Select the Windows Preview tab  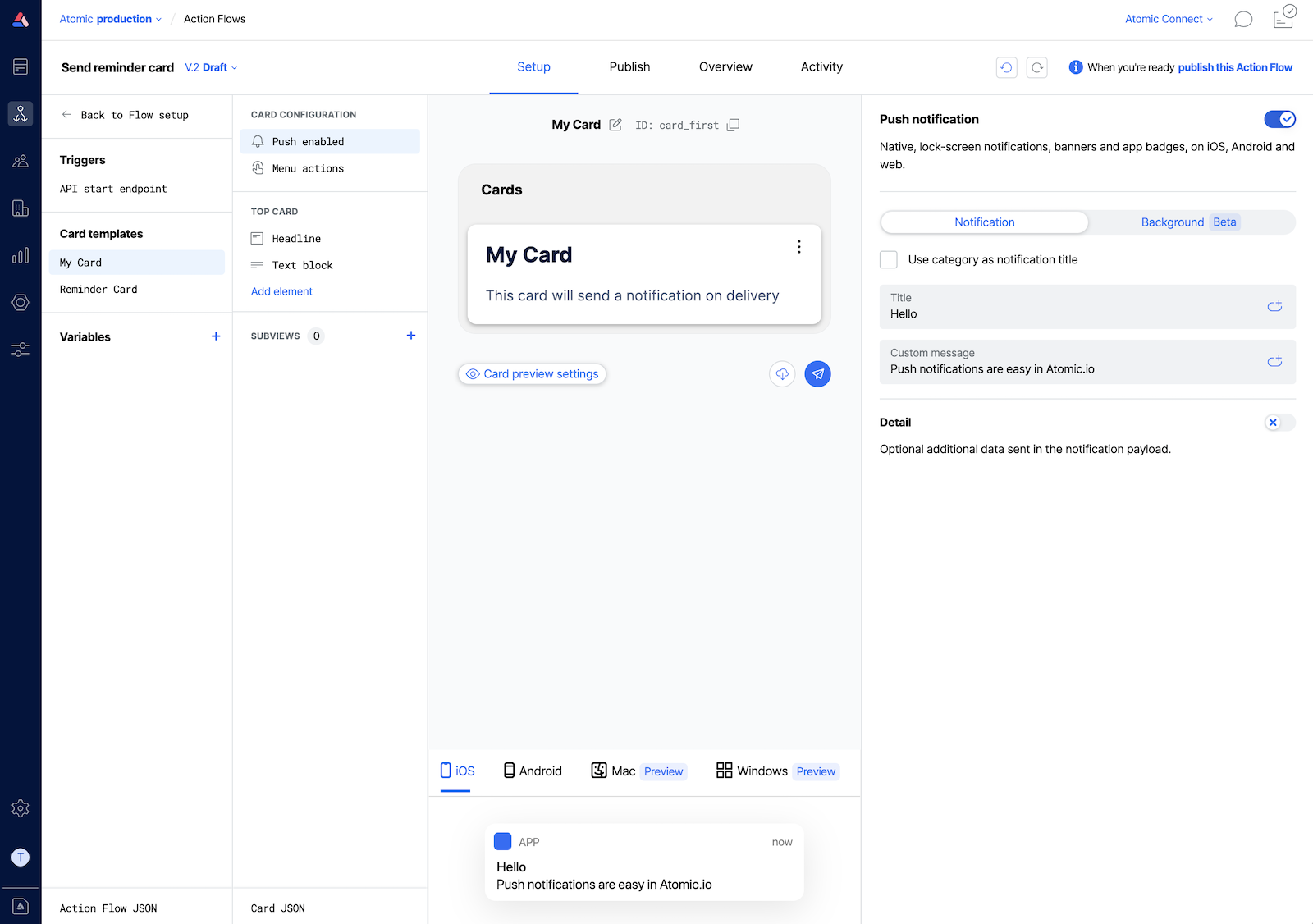pyautogui.click(x=778, y=771)
